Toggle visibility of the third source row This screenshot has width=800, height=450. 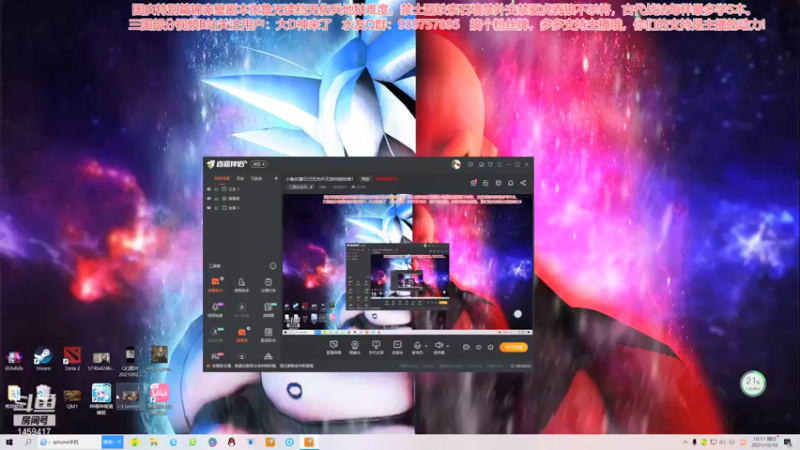click(209, 208)
